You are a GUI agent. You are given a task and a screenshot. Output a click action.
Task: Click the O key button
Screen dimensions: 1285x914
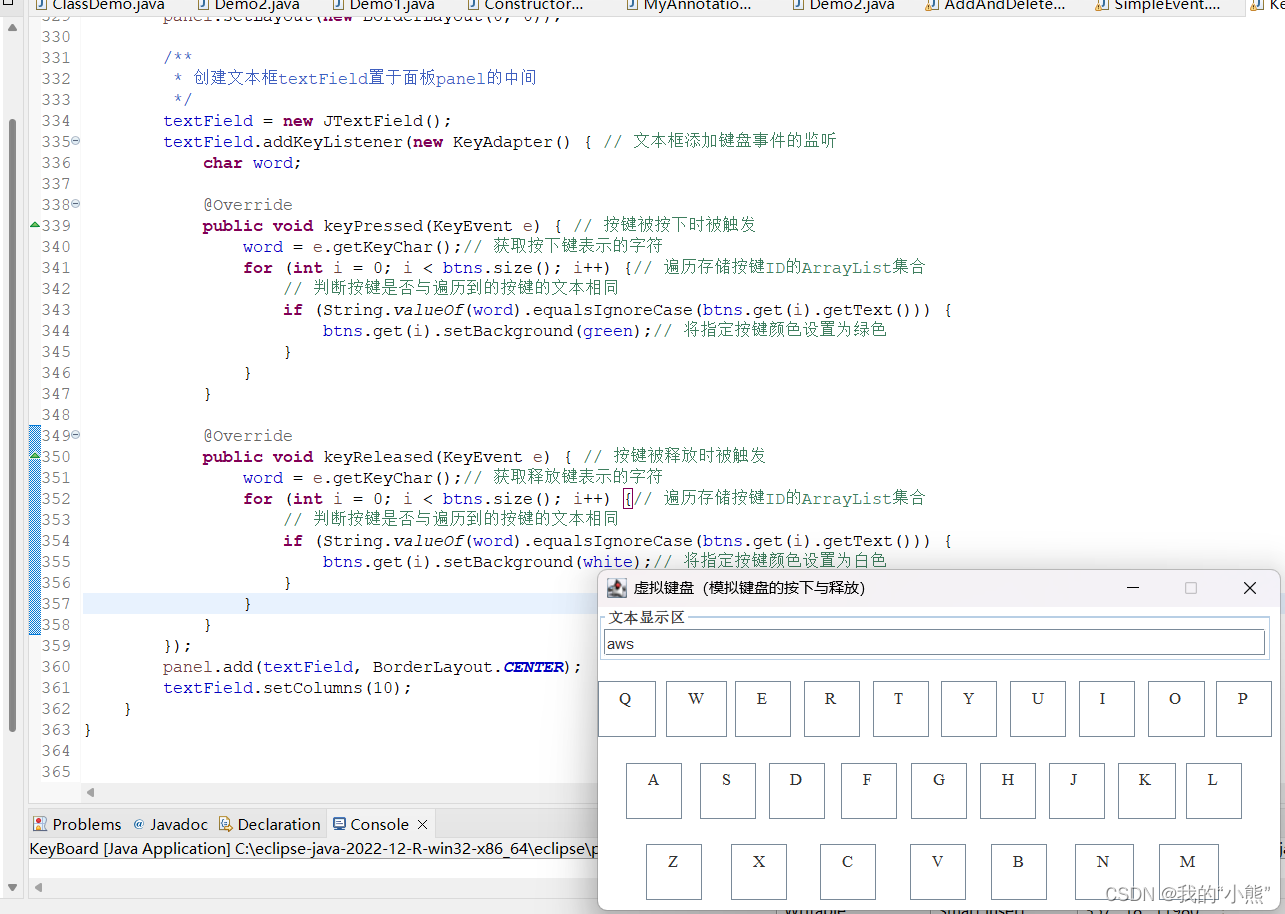pyautogui.click(x=1175, y=709)
